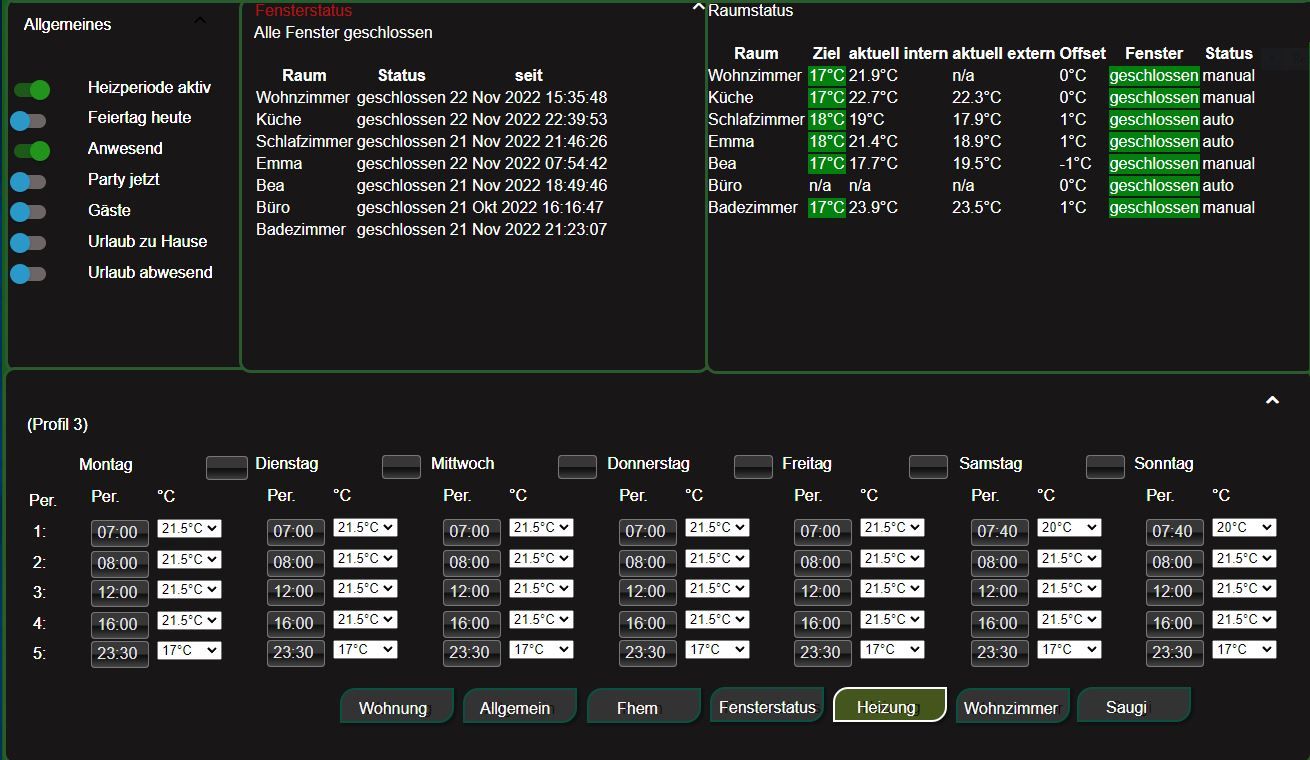This screenshot has height=760, width=1310.
Task: Collapse the heating profile panel chevron
Action: [1272, 400]
